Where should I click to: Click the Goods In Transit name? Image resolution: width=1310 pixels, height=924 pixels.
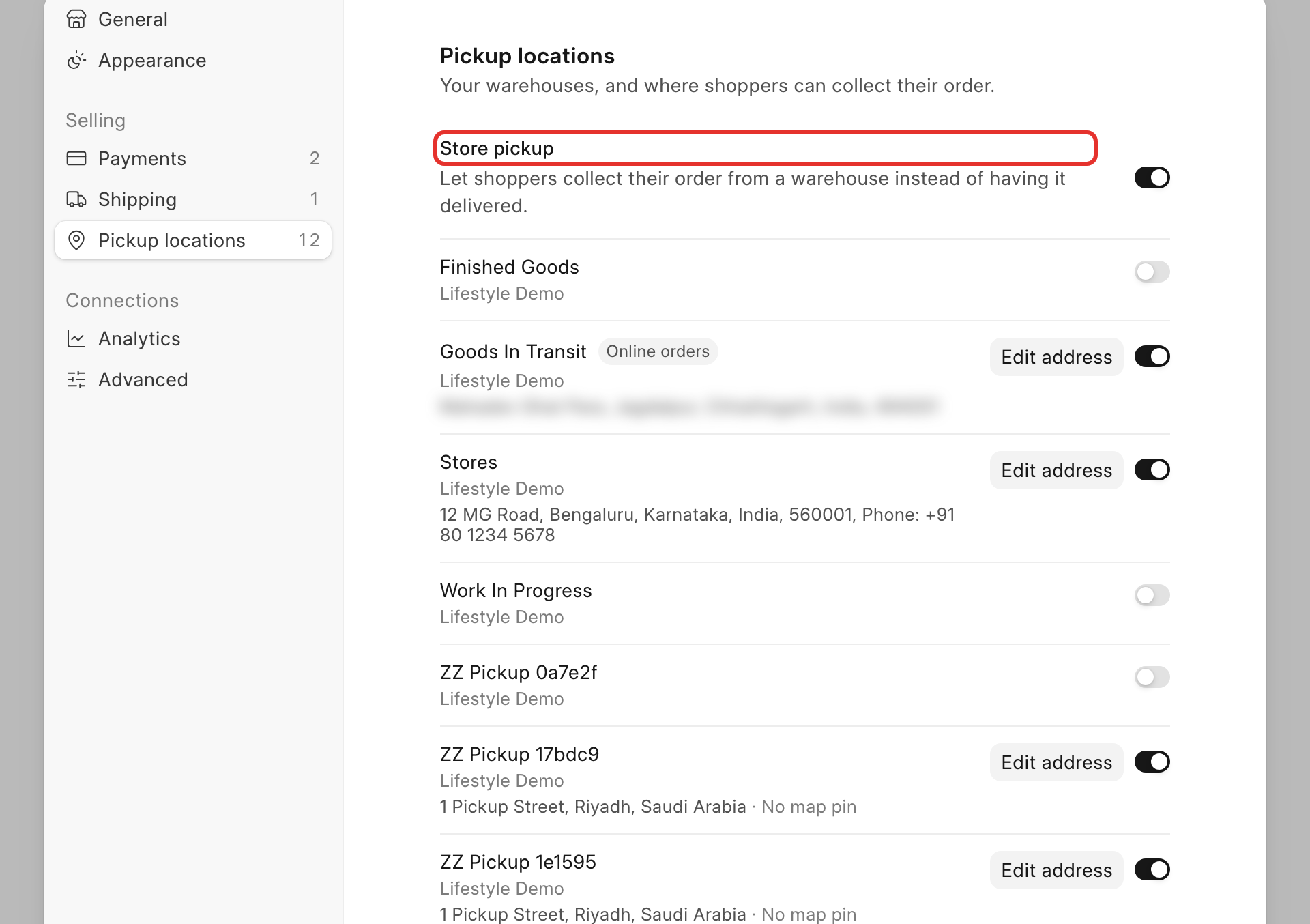point(513,351)
